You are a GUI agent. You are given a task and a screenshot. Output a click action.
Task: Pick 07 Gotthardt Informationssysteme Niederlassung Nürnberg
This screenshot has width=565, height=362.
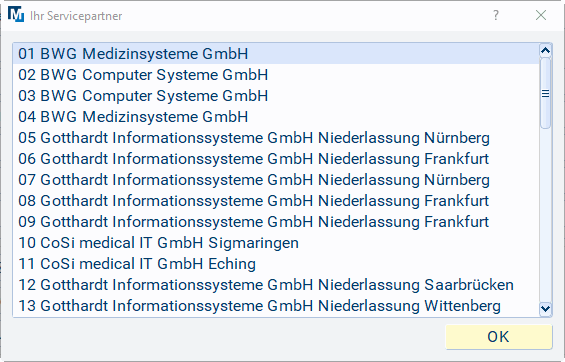(x=276, y=179)
